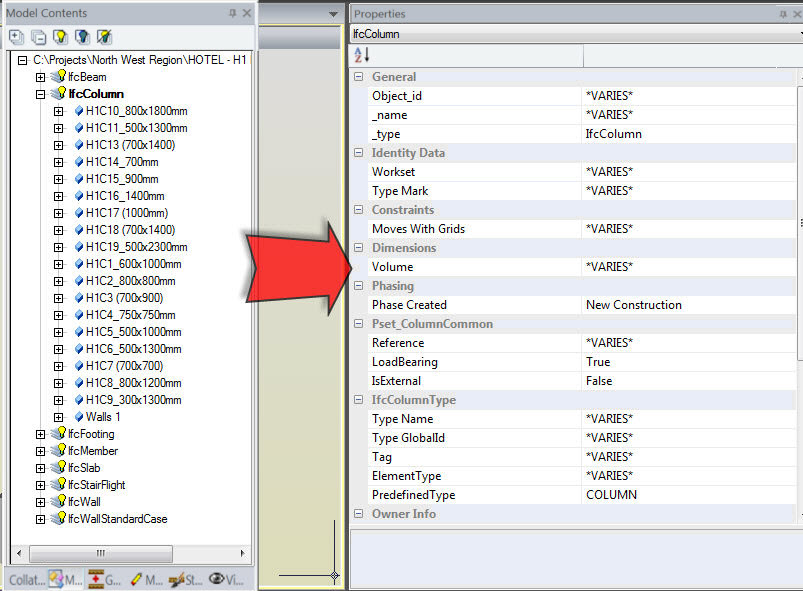Click the blue light bulb Hide All icon
Viewport: 803px width, 591px height.
[82, 37]
